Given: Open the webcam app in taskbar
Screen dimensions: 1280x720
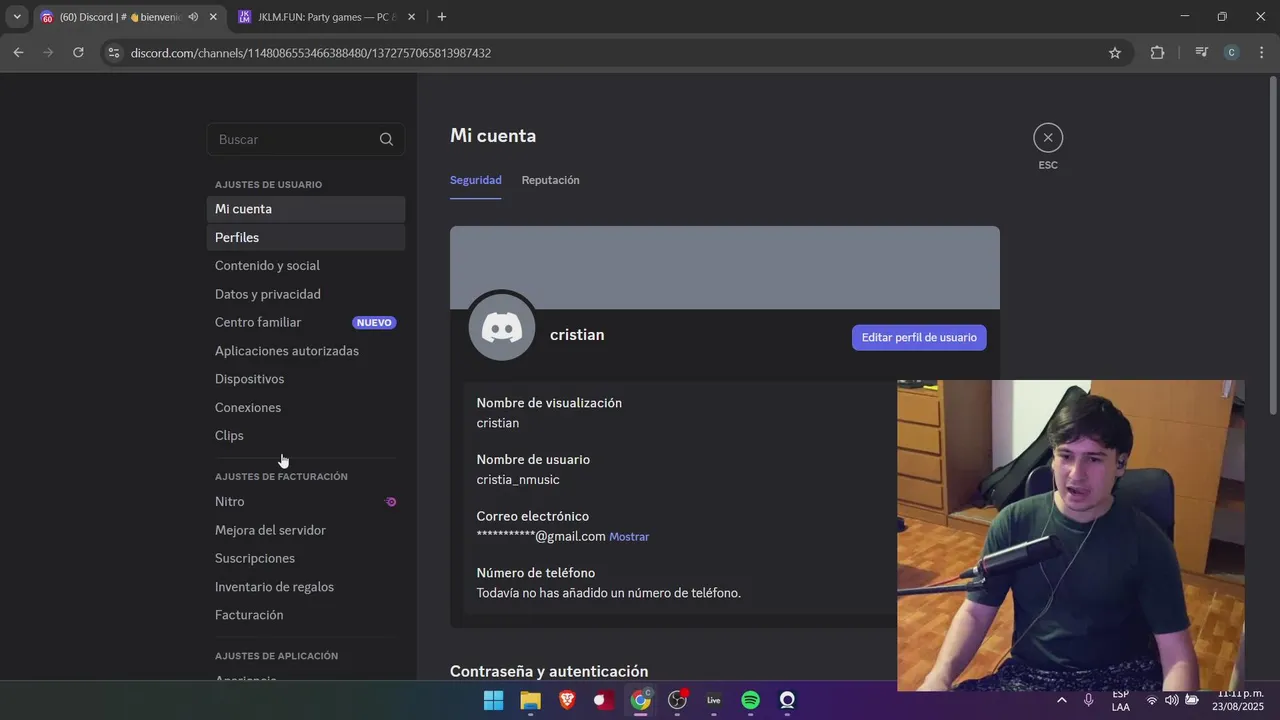Looking at the screenshot, I should (x=788, y=701).
